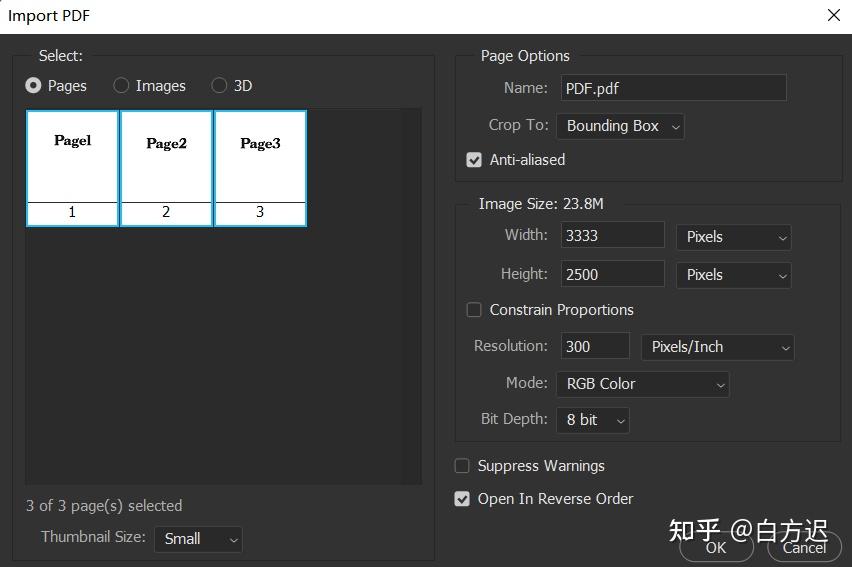Open the Mode RGB Color dropdown
Viewport: 852px width, 567px height.
pos(642,384)
